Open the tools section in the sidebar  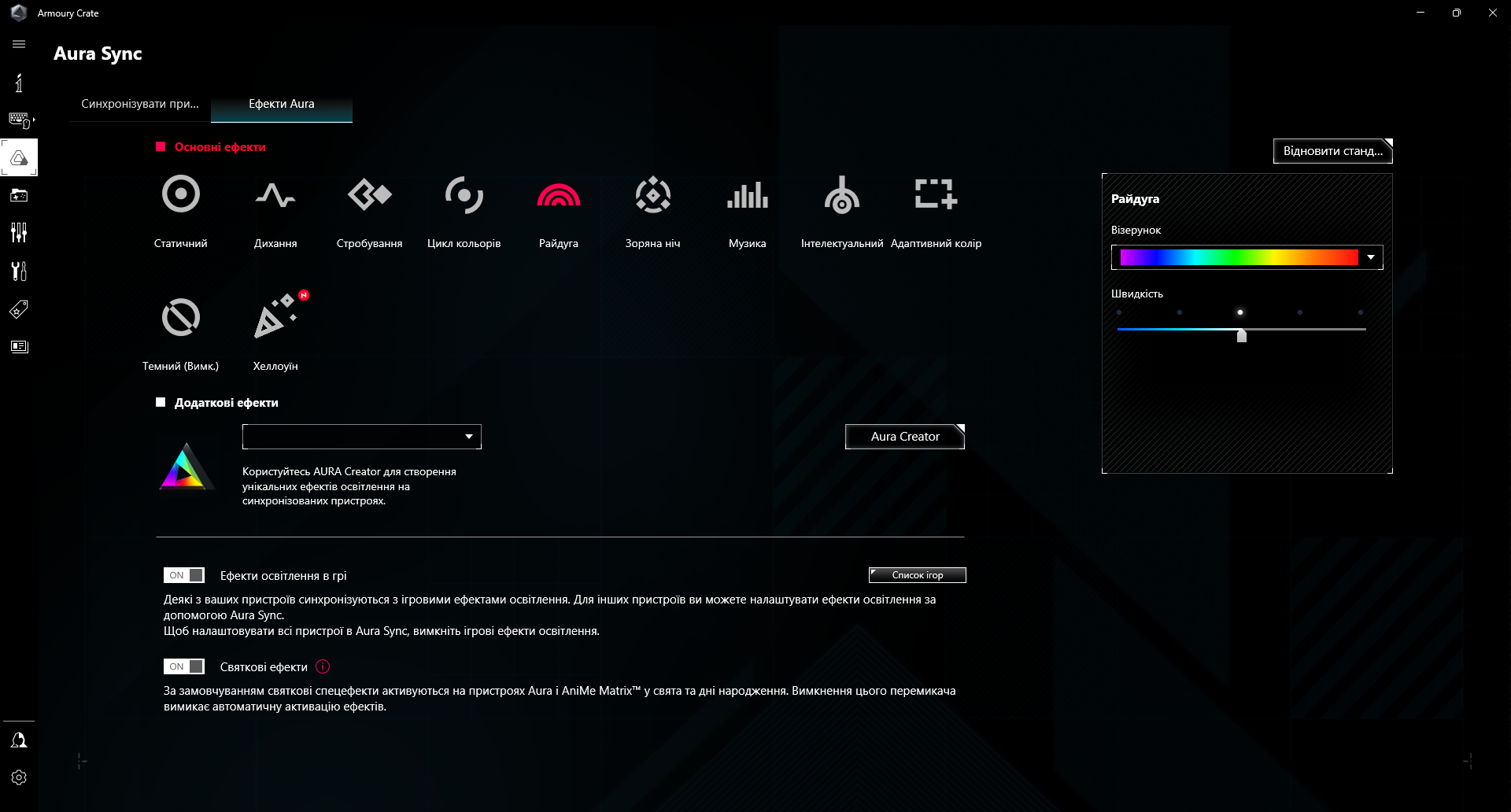click(x=19, y=271)
